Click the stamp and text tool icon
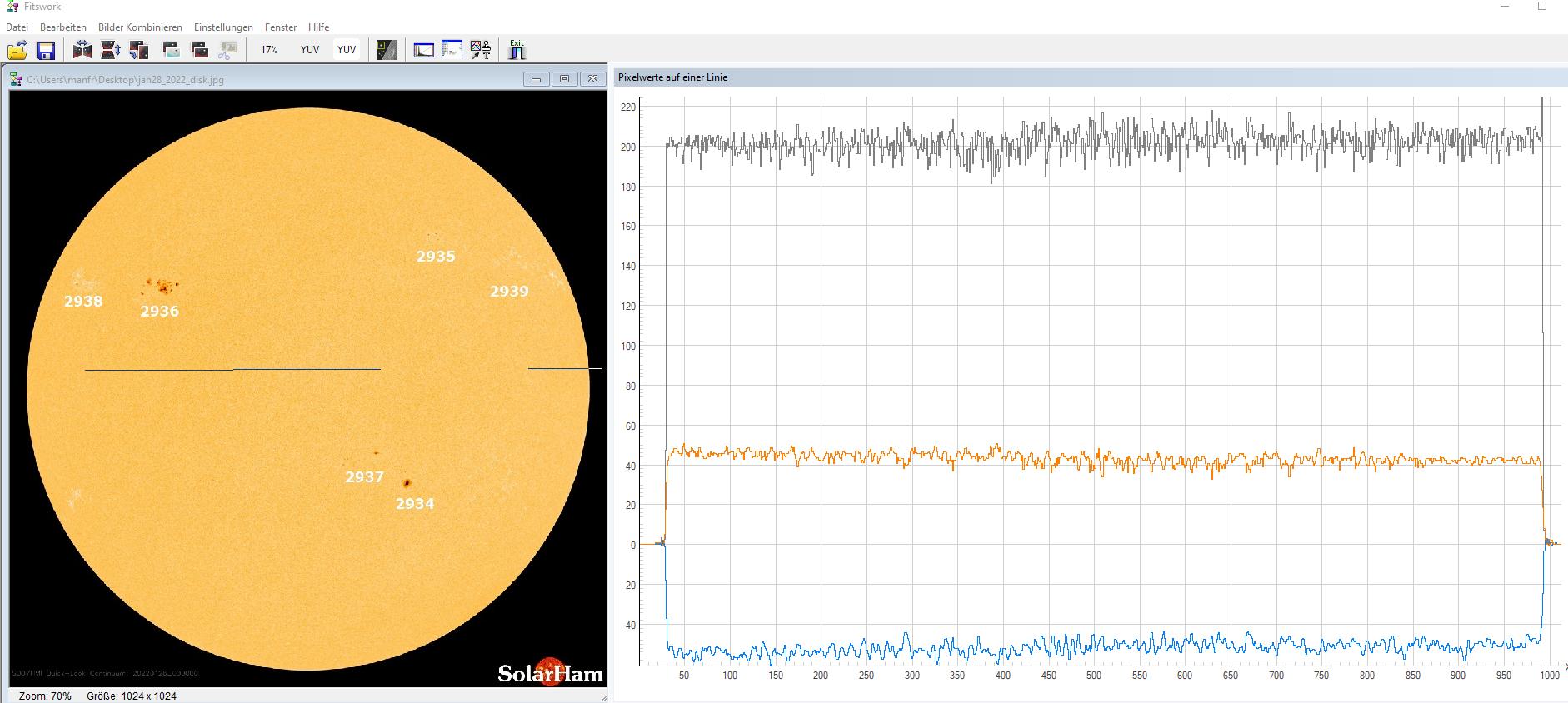Screen dimensions: 1568x703 (x=481, y=50)
